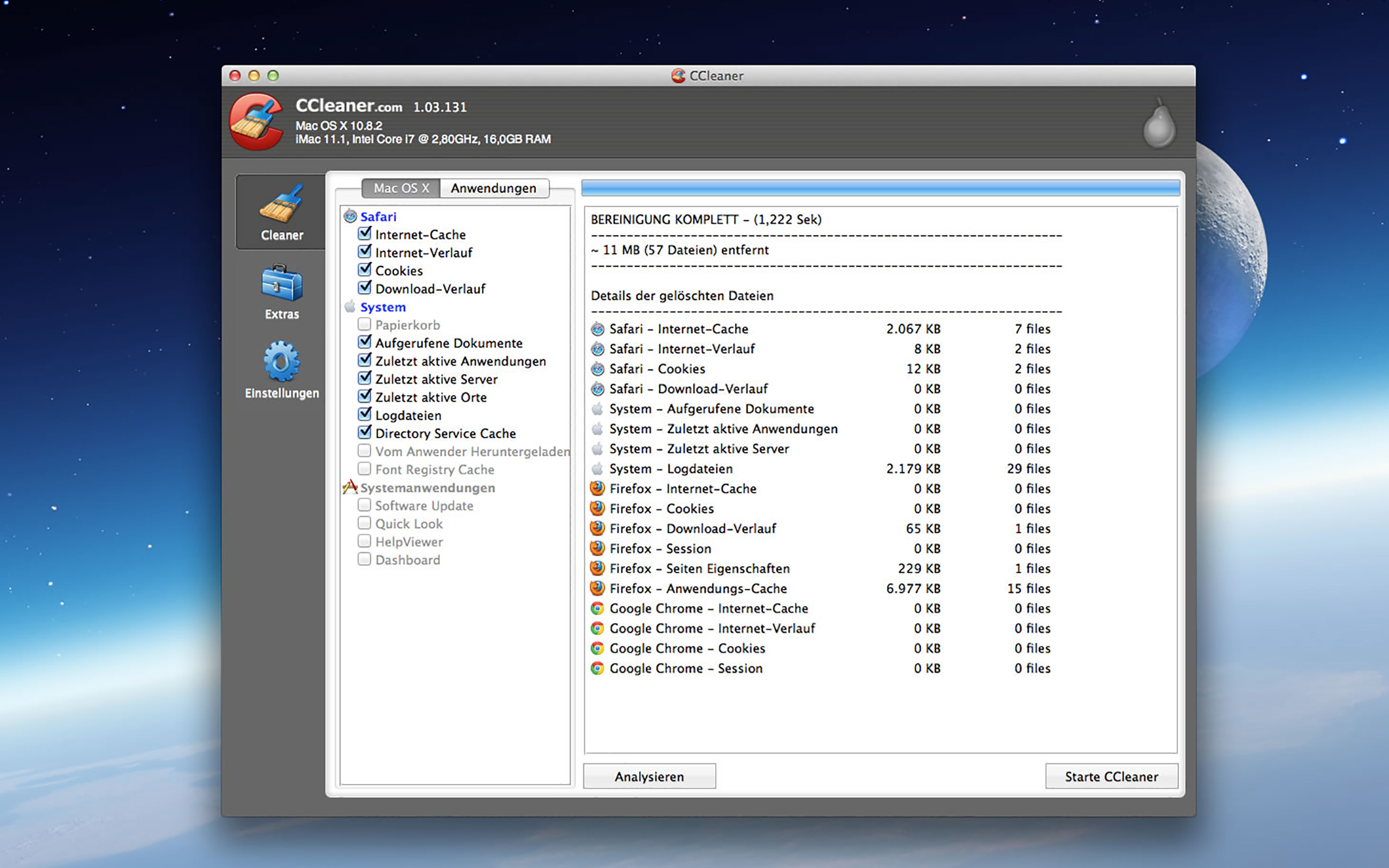Click Firefox icon of Seiten Eigenschaften result

tap(597, 569)
